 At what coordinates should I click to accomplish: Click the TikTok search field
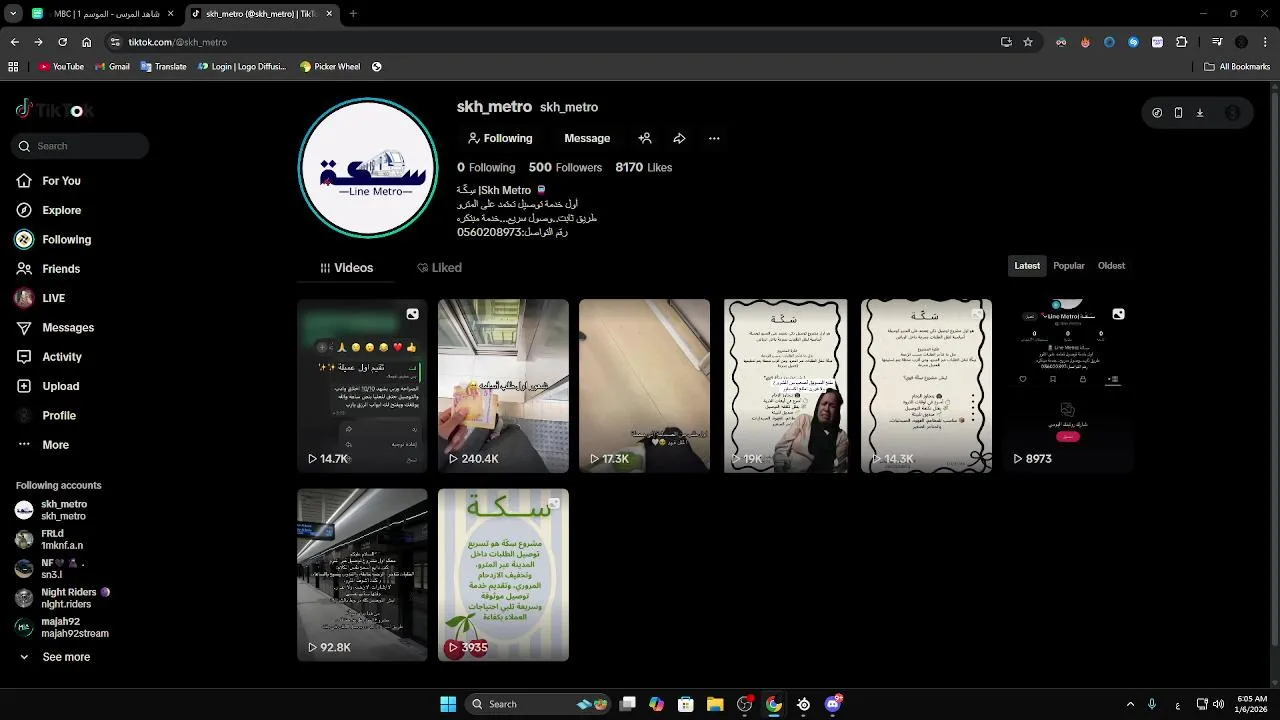(82, 146)
